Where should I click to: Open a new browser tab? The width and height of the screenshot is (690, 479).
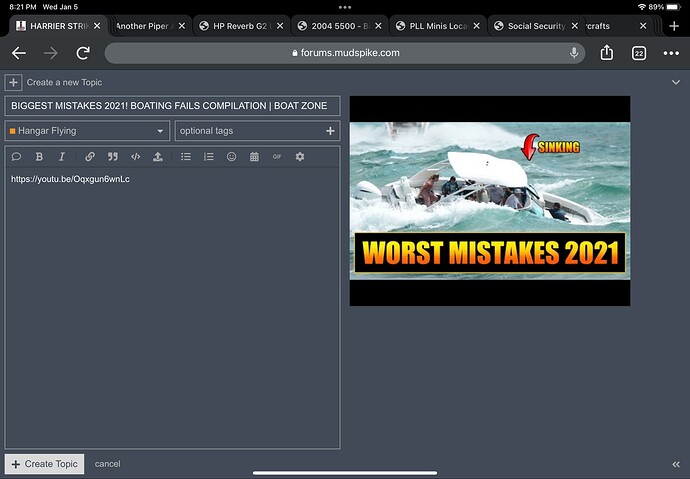674,26
